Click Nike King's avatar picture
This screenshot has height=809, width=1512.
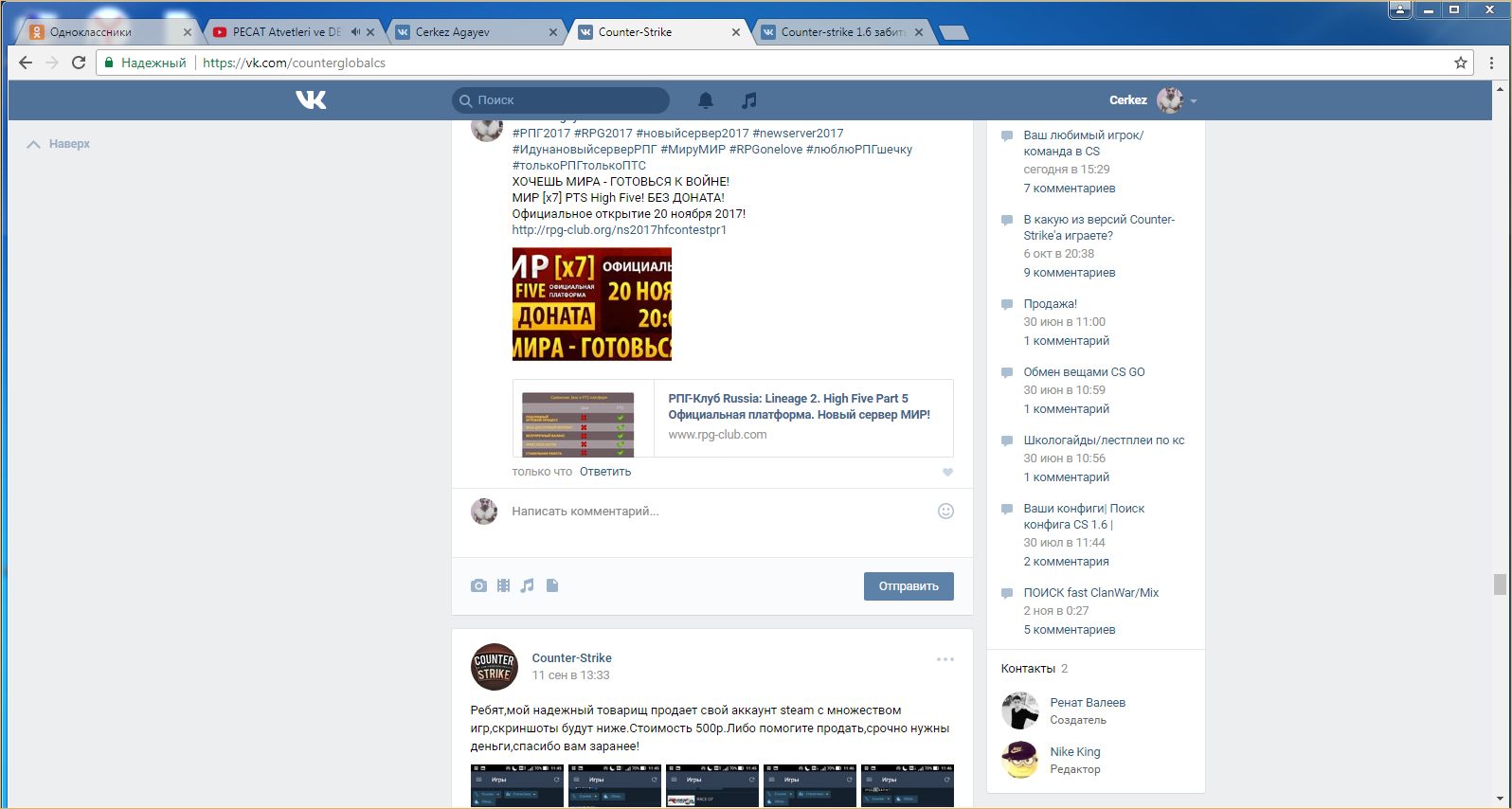(1020, 760)
